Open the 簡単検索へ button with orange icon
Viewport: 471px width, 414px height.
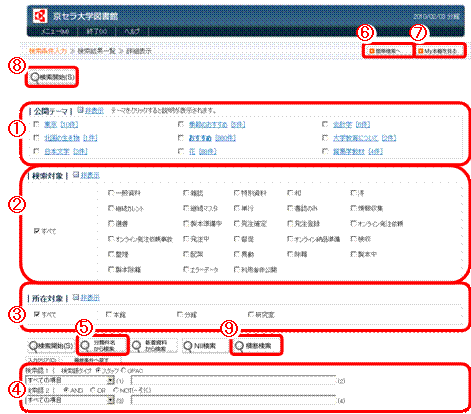(x=388, y=51)
